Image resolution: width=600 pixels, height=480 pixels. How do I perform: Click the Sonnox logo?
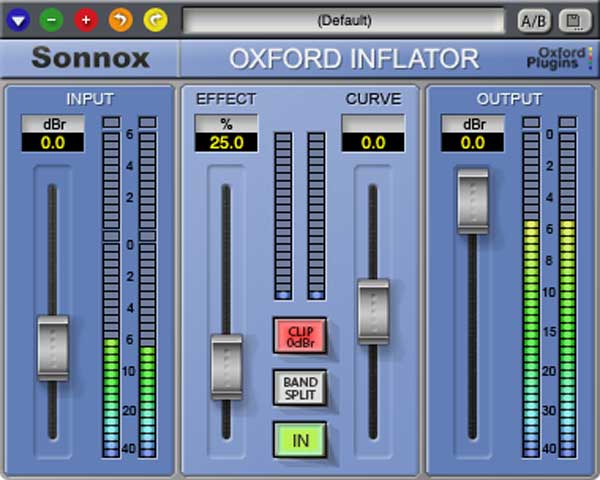(91, 58)
